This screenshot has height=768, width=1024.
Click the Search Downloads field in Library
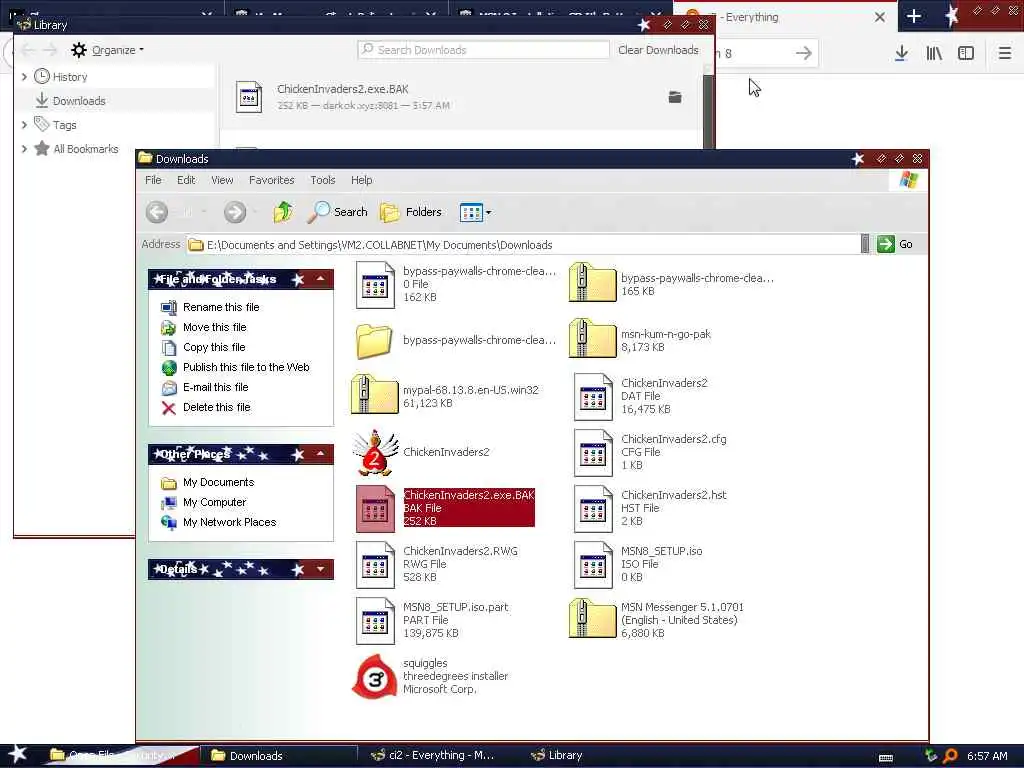tap(483, 50)
